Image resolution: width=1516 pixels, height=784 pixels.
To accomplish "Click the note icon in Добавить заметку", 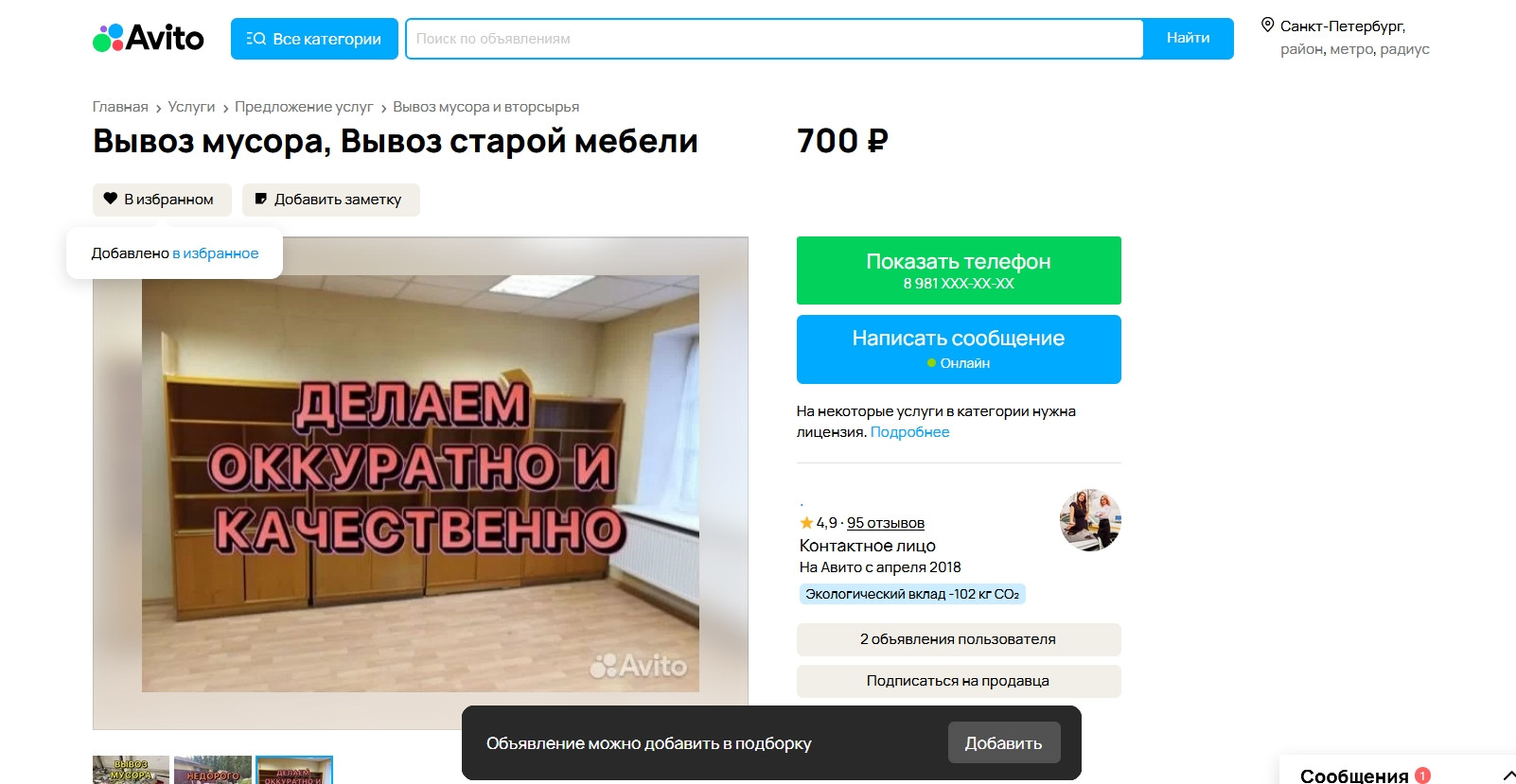I will 261,199.
